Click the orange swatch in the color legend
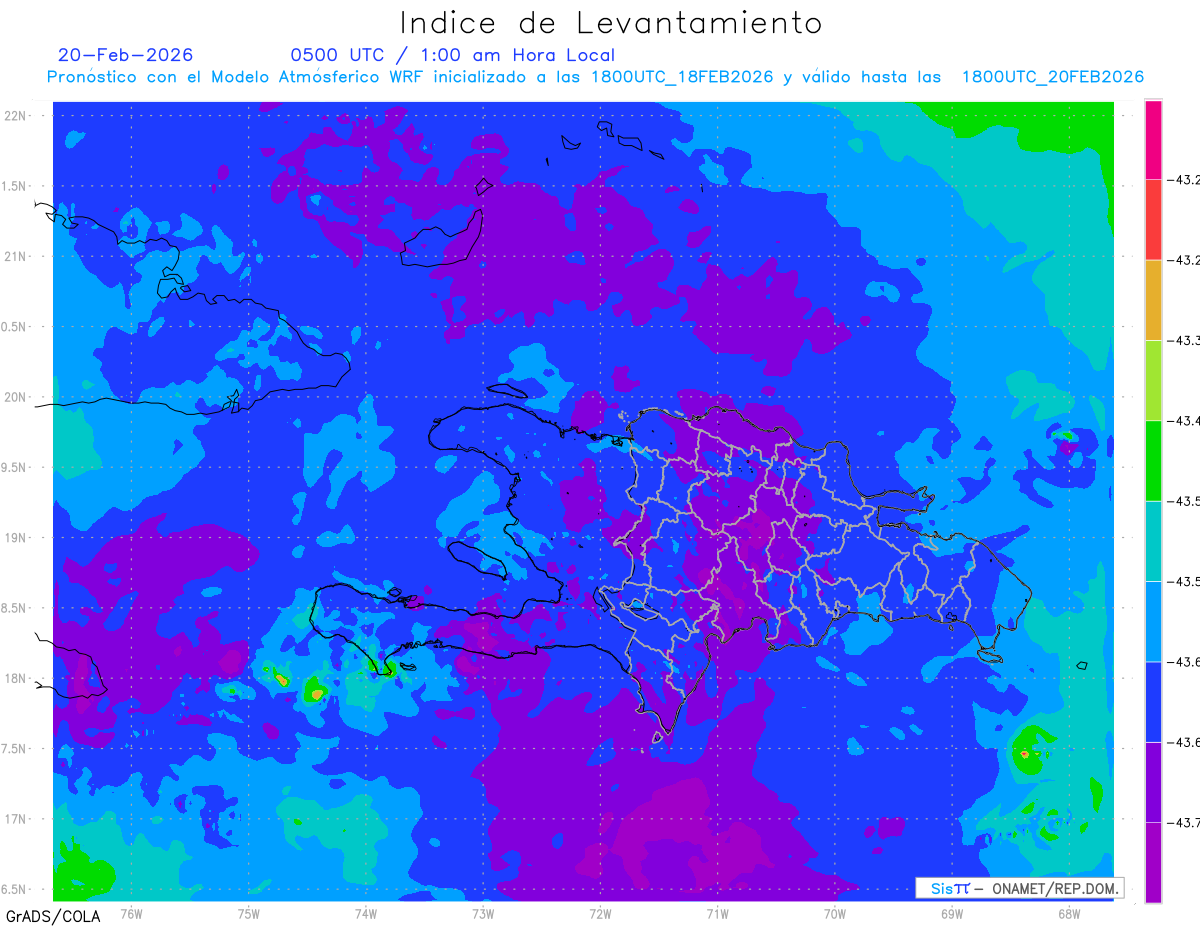The image size is (1200, 927). pyautogui.click(x=1153, y=300)
